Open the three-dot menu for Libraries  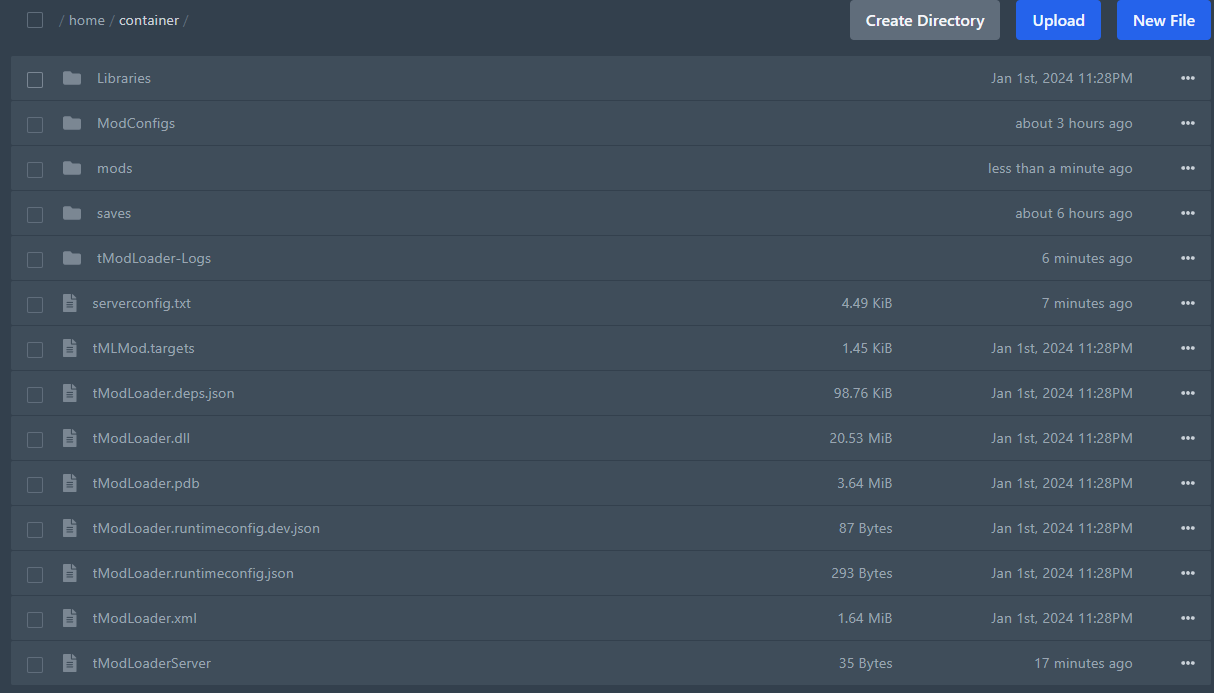1188,78
